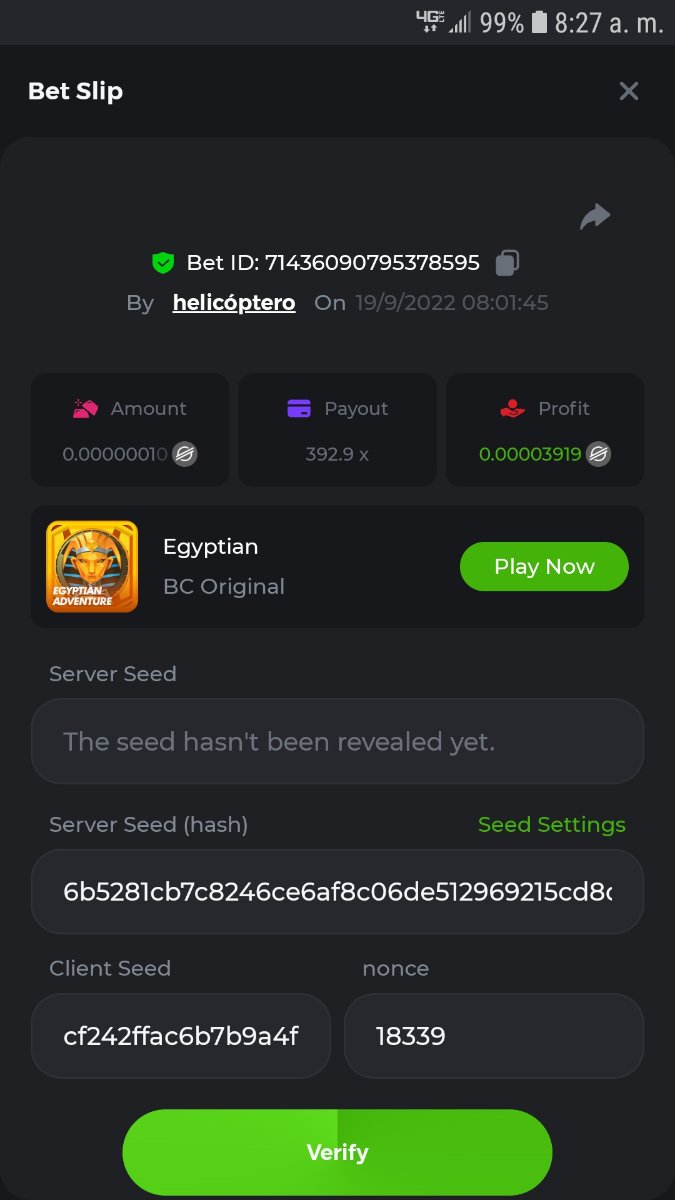Tap the pink Amount icon

point(86,408)
